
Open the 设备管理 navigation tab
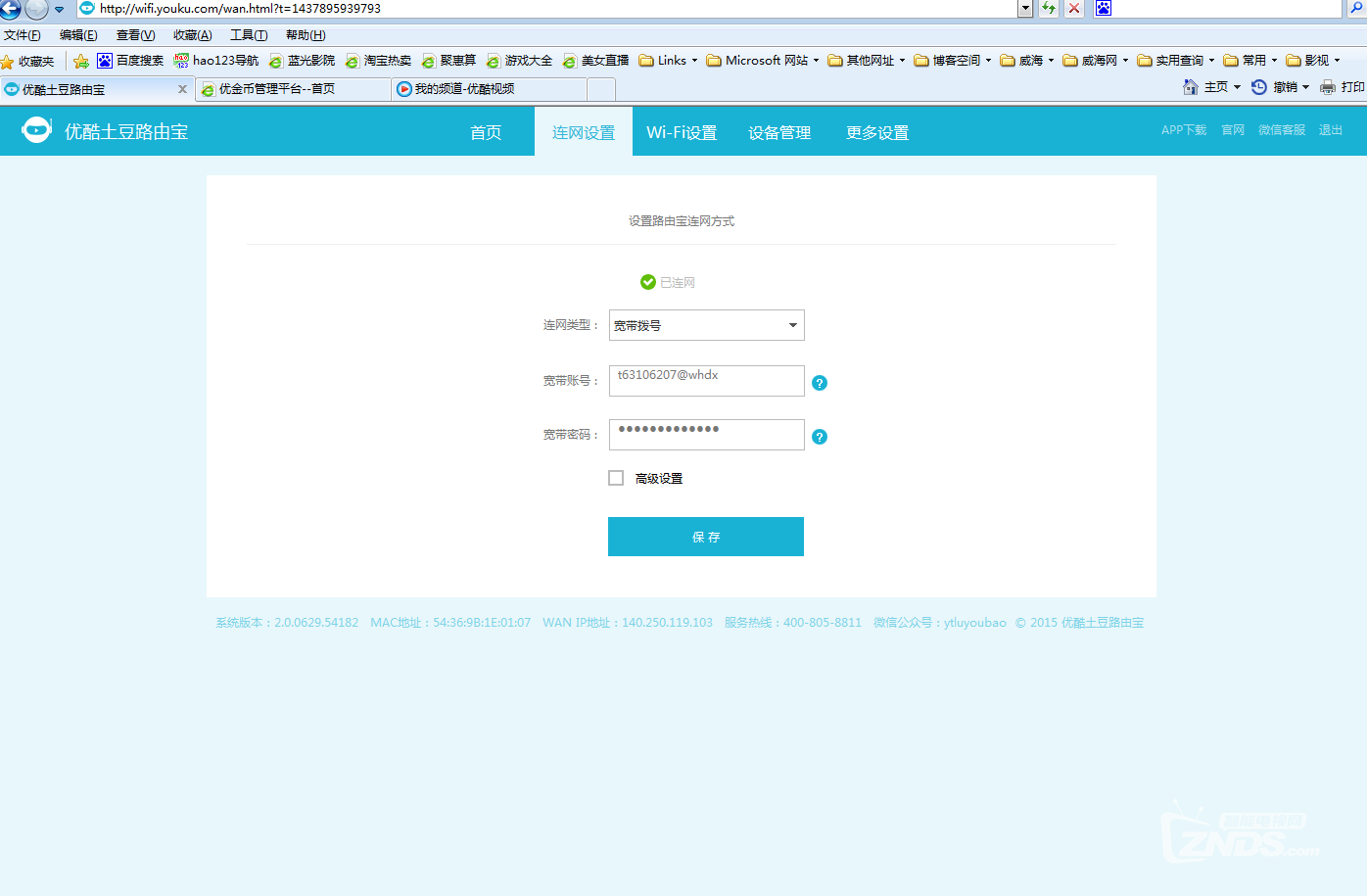click(x=779, y=132)
